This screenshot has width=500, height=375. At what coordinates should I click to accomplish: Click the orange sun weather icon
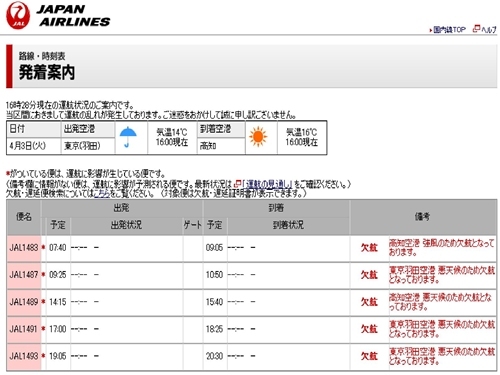(x=258, y=137)
